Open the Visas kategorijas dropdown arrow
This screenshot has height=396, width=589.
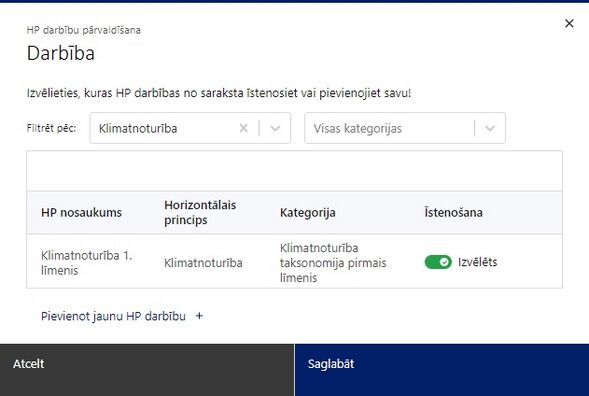pos(490,128)
